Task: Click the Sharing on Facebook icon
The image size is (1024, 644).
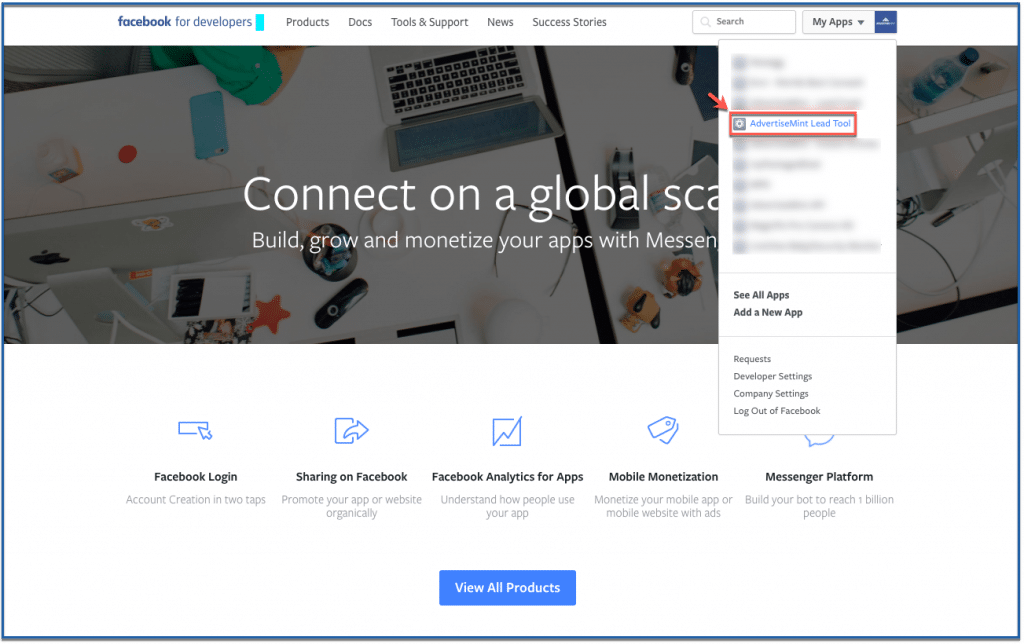Action: tap(351, 430)
